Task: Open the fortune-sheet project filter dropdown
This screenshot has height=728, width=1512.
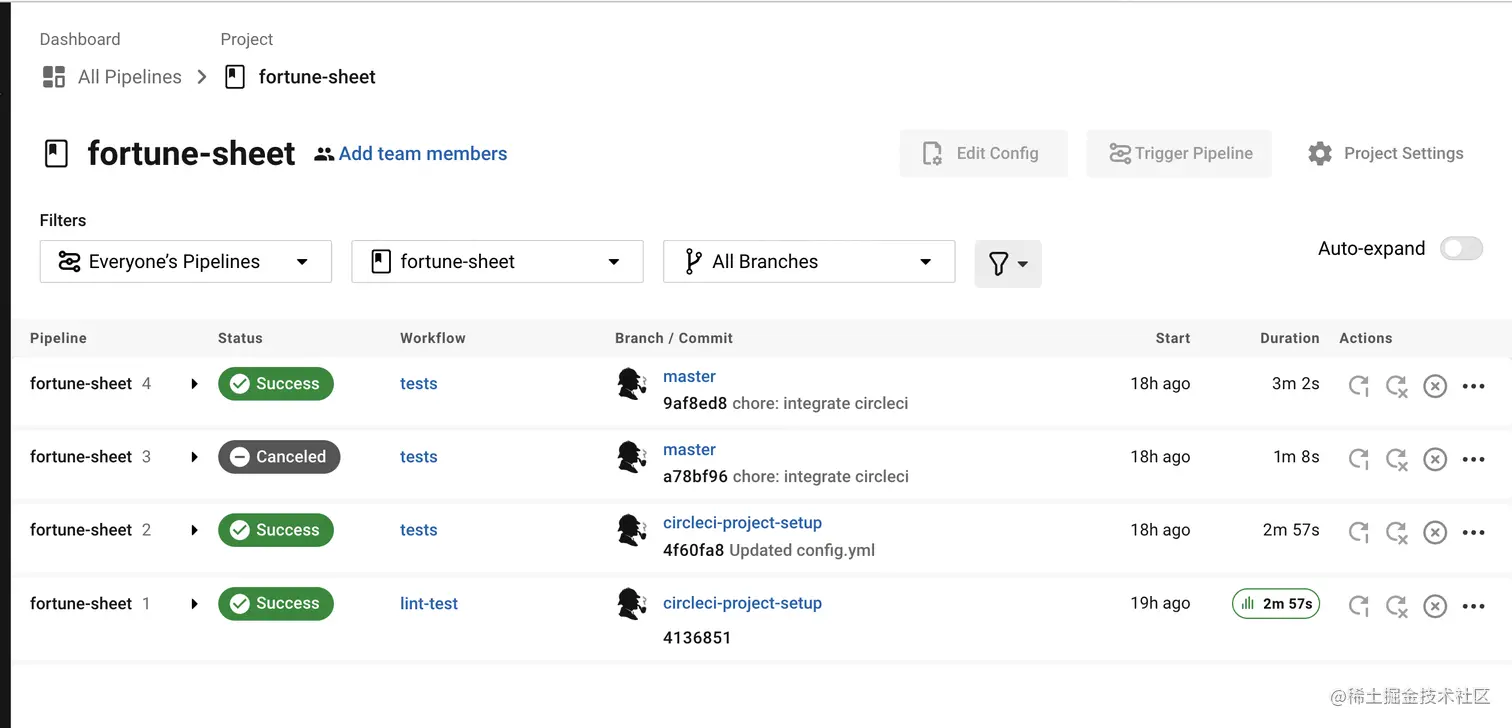Action: 497,262
